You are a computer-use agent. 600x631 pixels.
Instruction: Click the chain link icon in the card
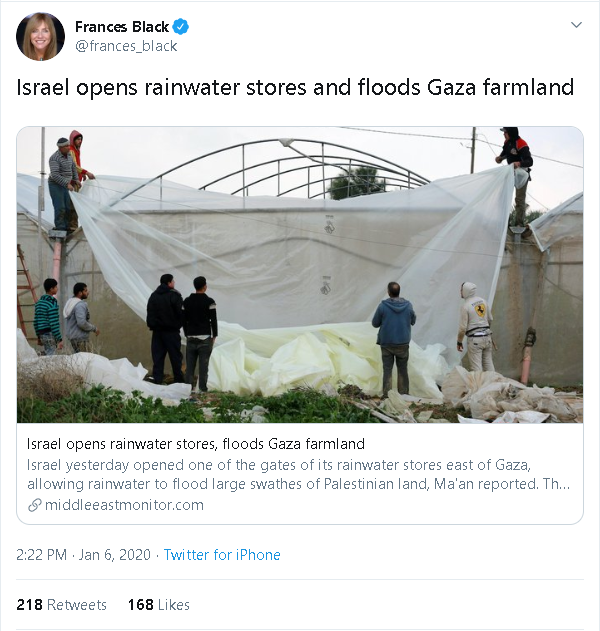click(x=35, y=505)
